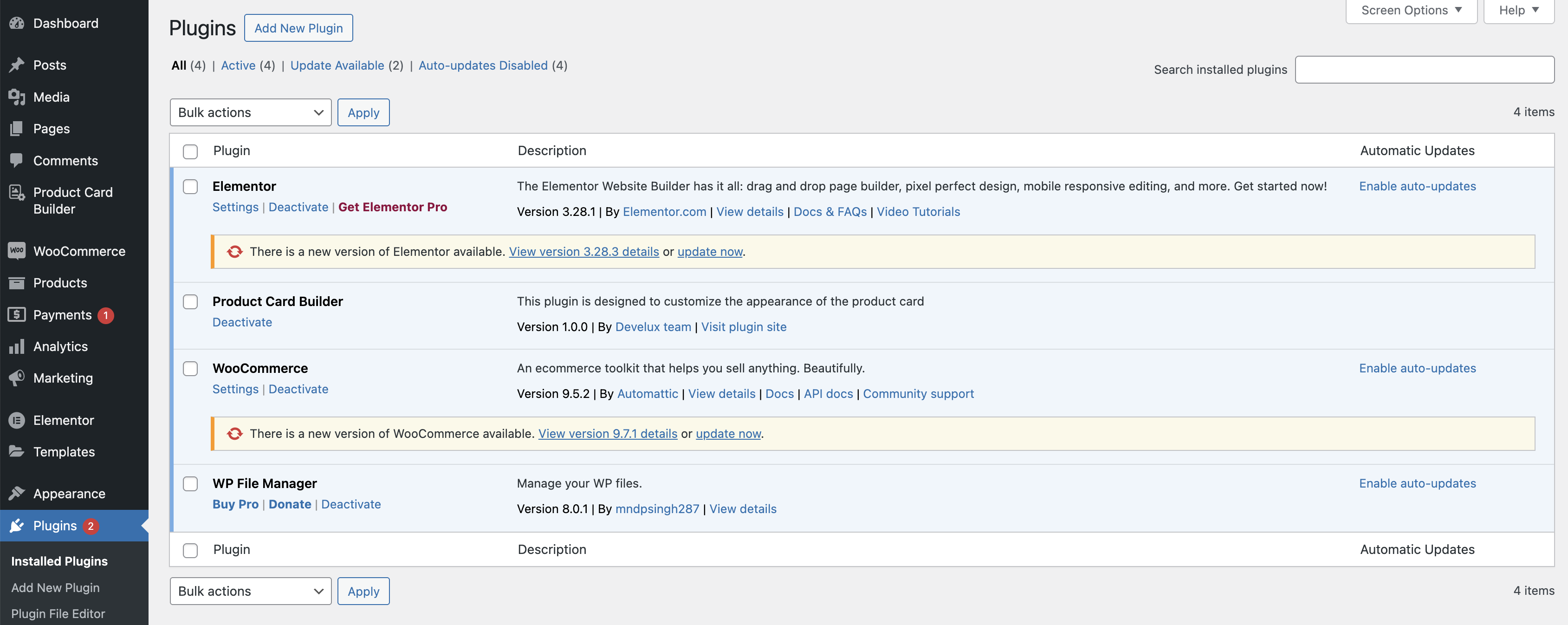Click the Pages icon in sidebar
This screenshot has height=625, width=1568.
coord(17,129)
